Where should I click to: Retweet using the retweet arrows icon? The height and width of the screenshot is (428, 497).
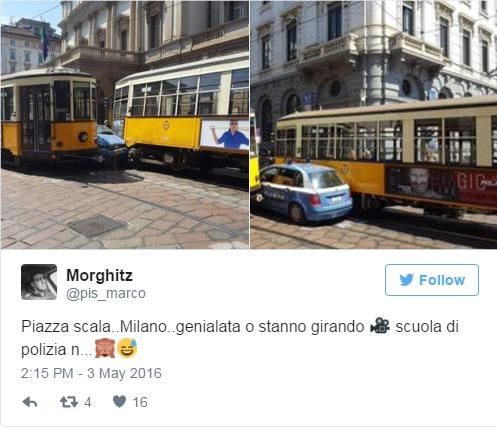tap(69, 402)
